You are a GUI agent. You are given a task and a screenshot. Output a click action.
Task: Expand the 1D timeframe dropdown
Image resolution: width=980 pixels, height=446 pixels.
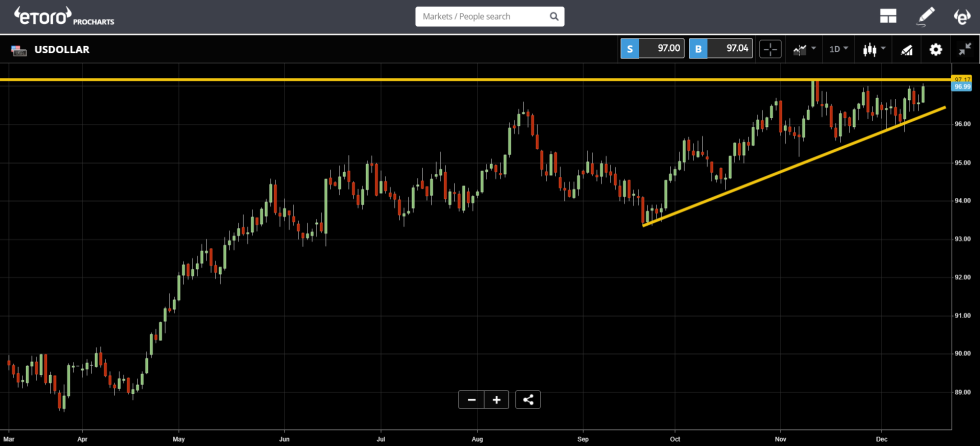click(838, 48)
